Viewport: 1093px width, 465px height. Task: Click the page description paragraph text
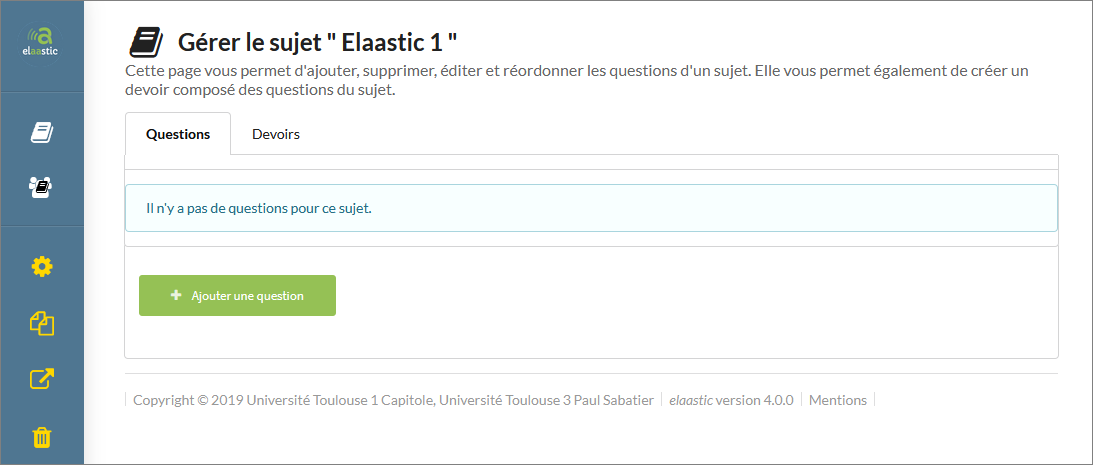coord(576,81)
